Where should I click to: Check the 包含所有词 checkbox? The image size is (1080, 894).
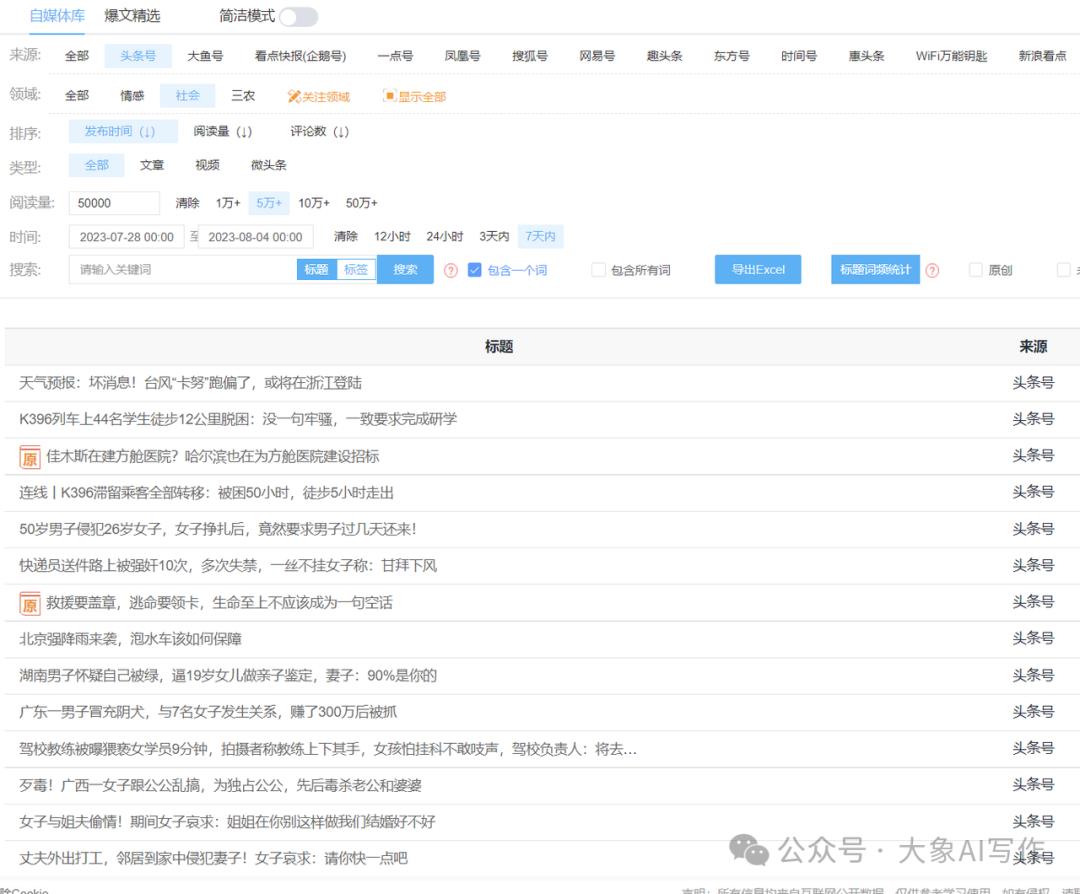(598, 270)
